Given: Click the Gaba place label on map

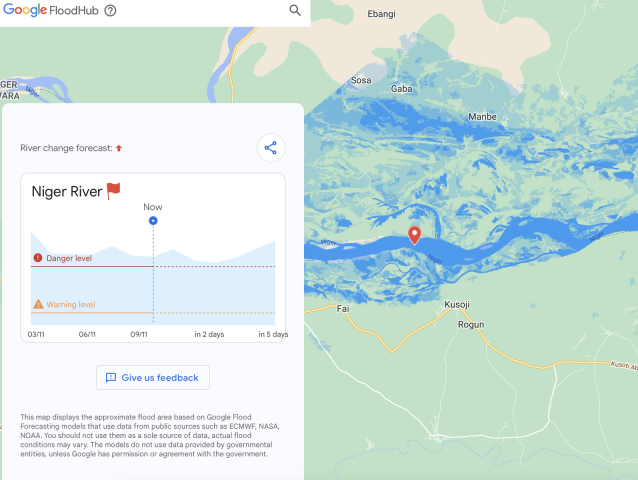Looking at the screenshot, I should (402, 89).
